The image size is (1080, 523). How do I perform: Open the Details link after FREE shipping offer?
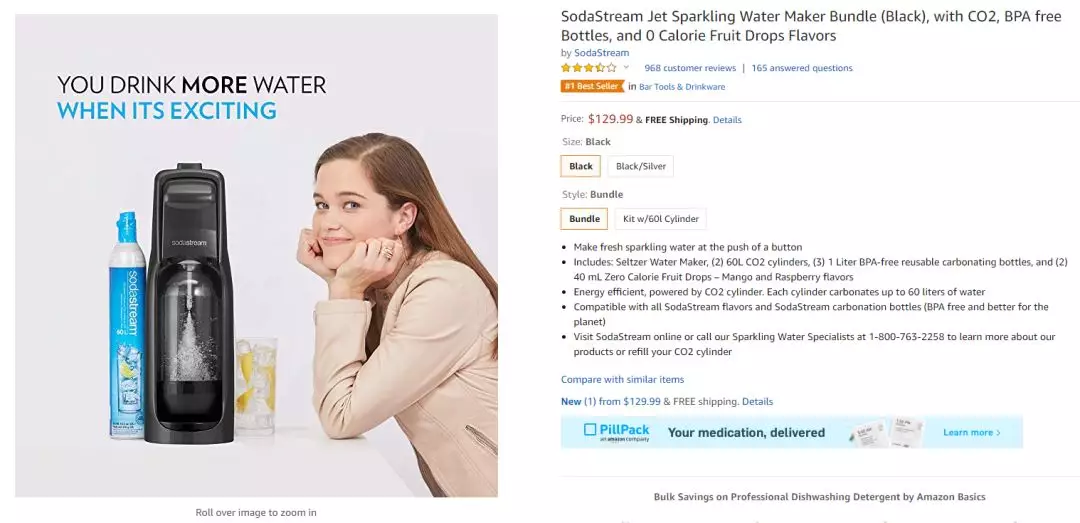tap(758, 402)
